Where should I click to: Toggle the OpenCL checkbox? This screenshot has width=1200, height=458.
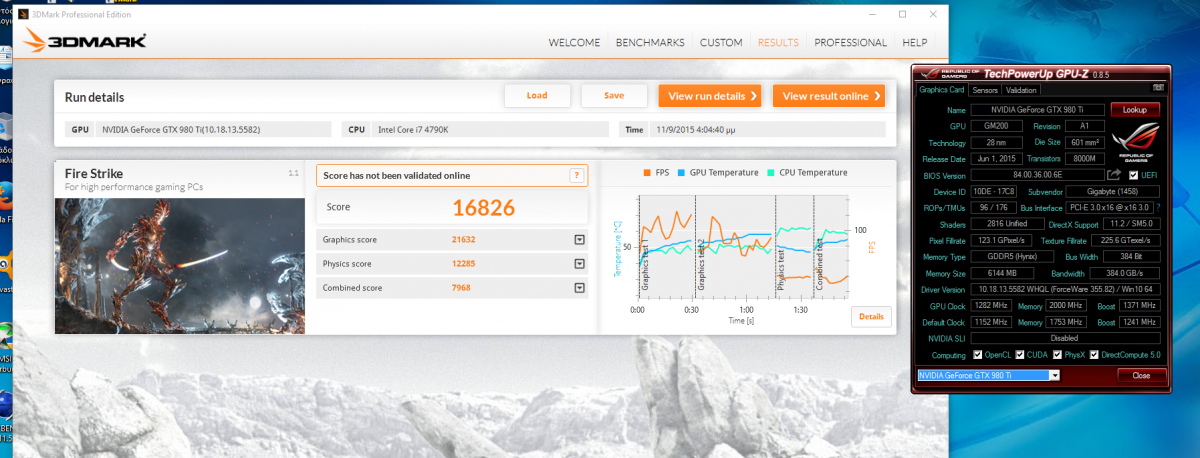click(x=980, y=354)
